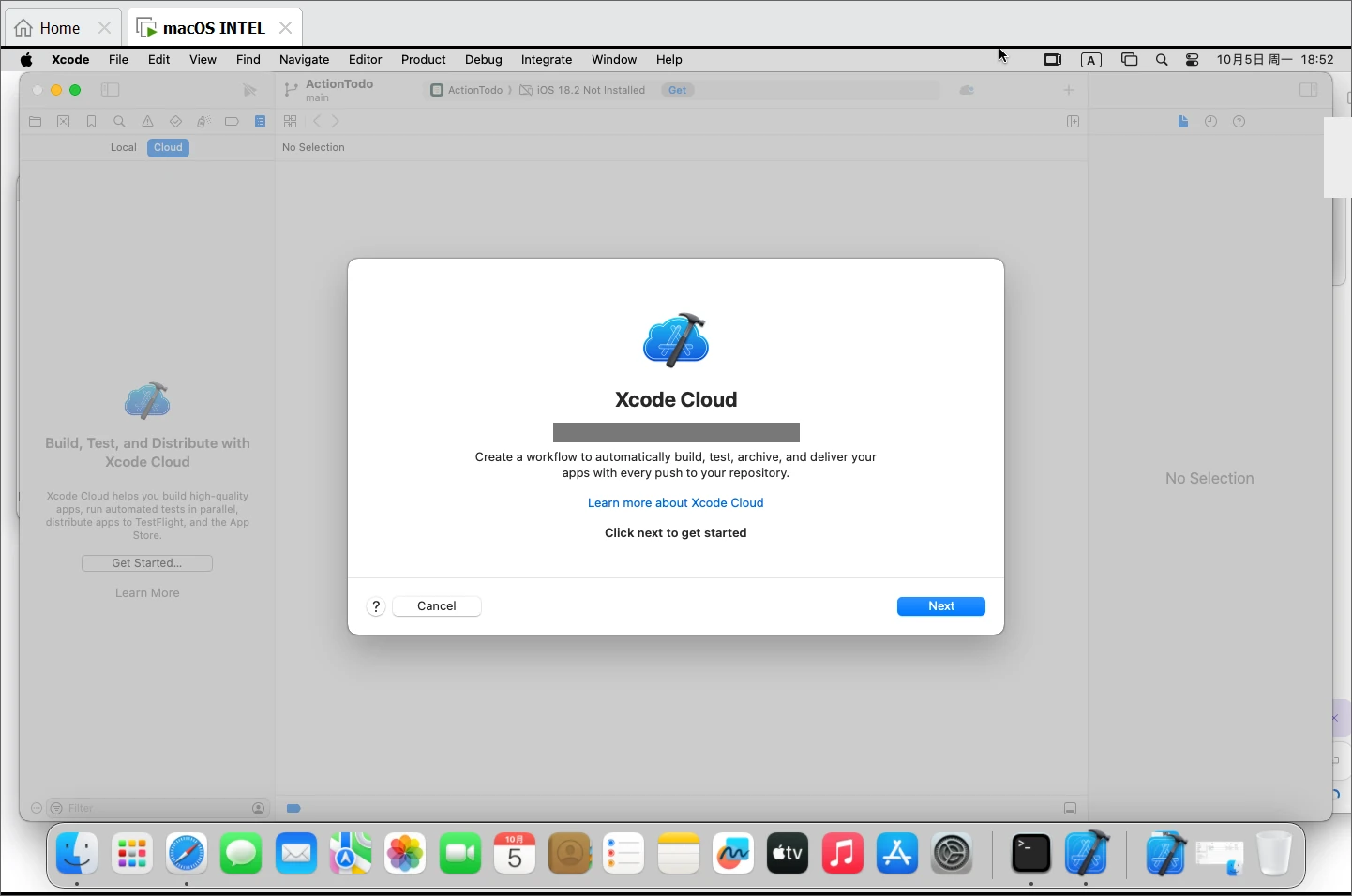Toggle the navigator sidebar
Viewport: 1352px width, 896px height.
click(x=111, y=90)
